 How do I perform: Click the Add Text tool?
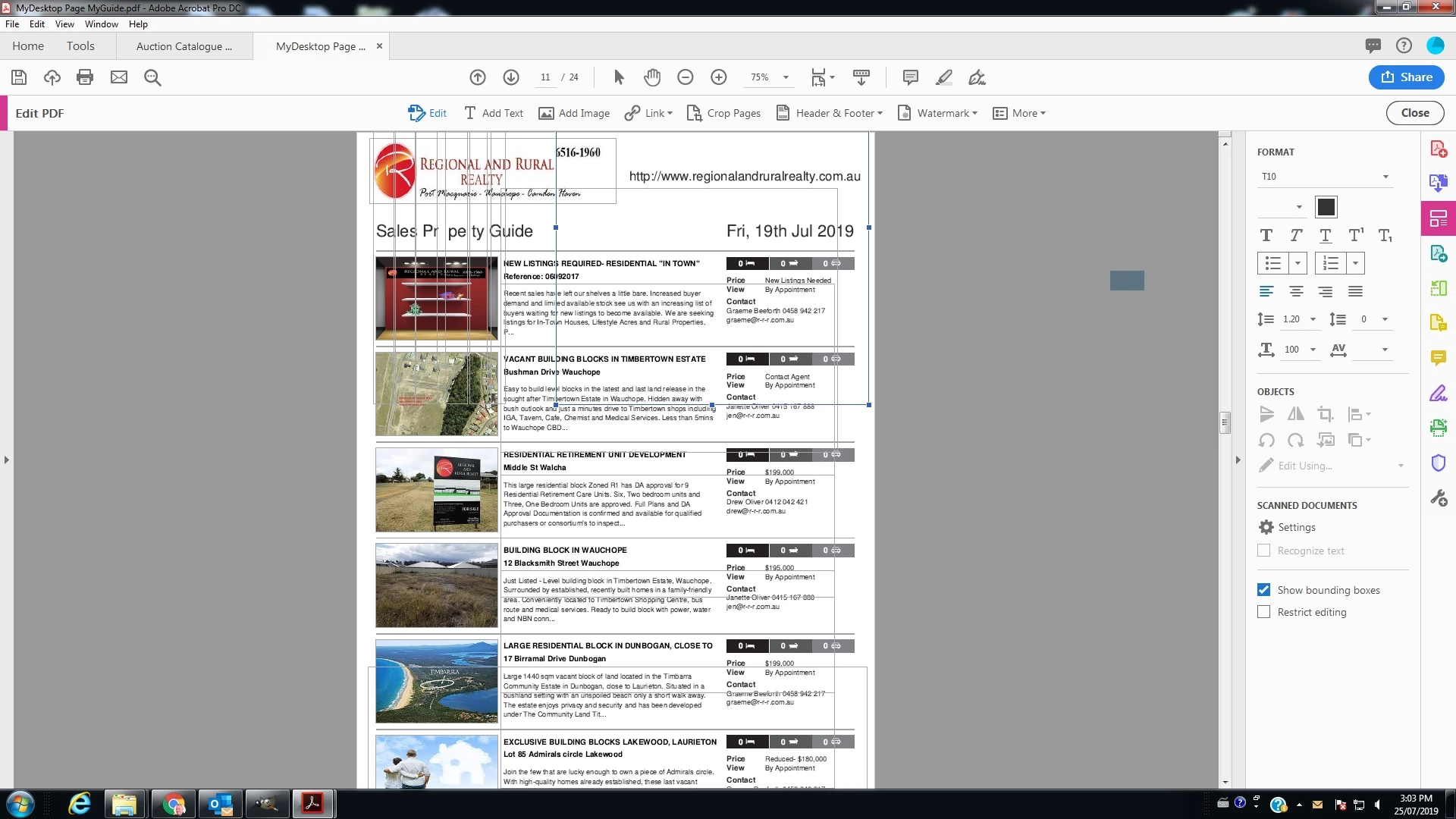click(494, 113)
